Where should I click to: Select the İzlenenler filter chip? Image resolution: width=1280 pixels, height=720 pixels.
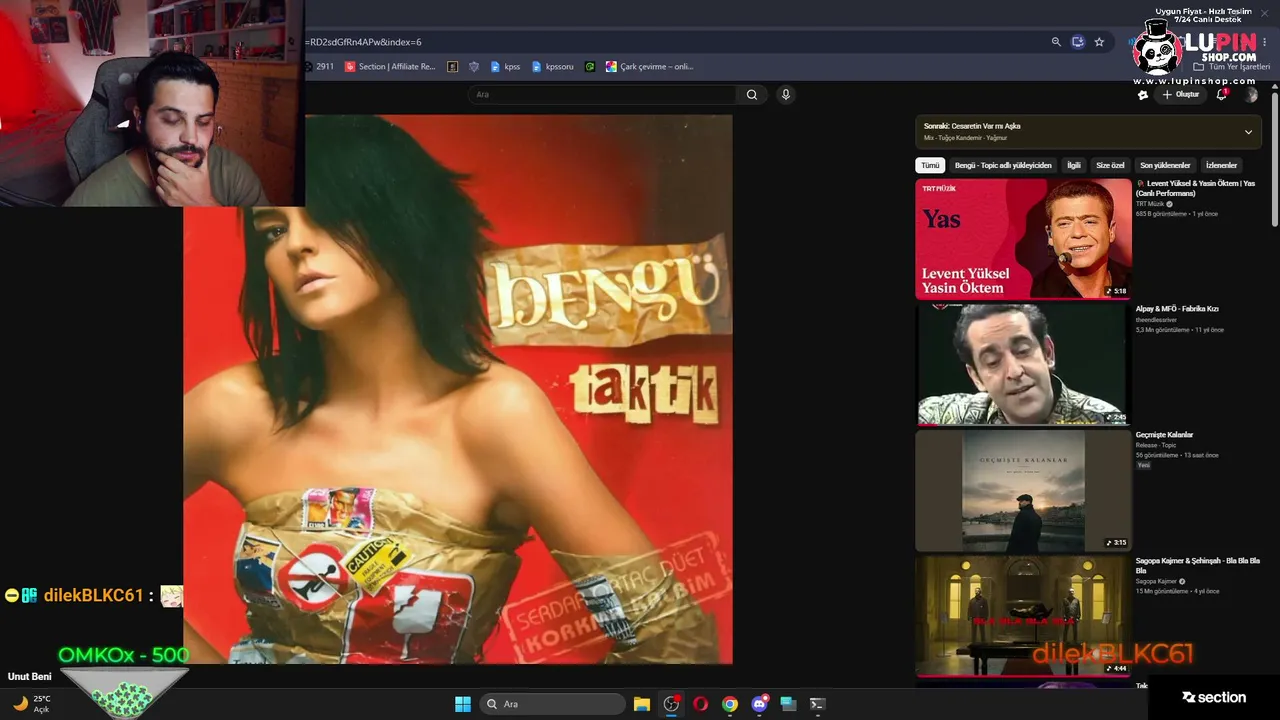coord(1221,165)
